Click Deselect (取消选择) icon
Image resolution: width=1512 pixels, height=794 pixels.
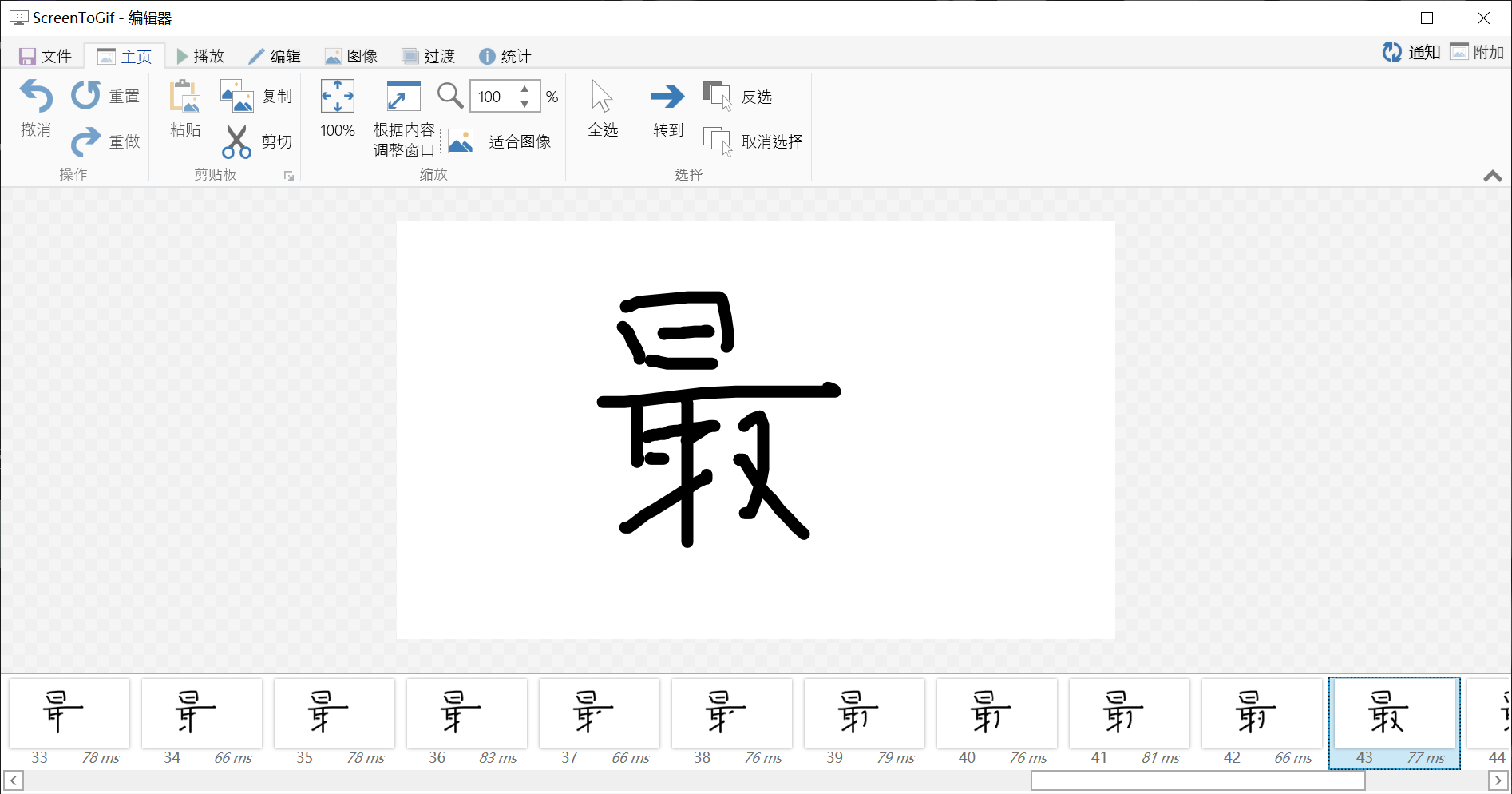(x=717, y=141)
